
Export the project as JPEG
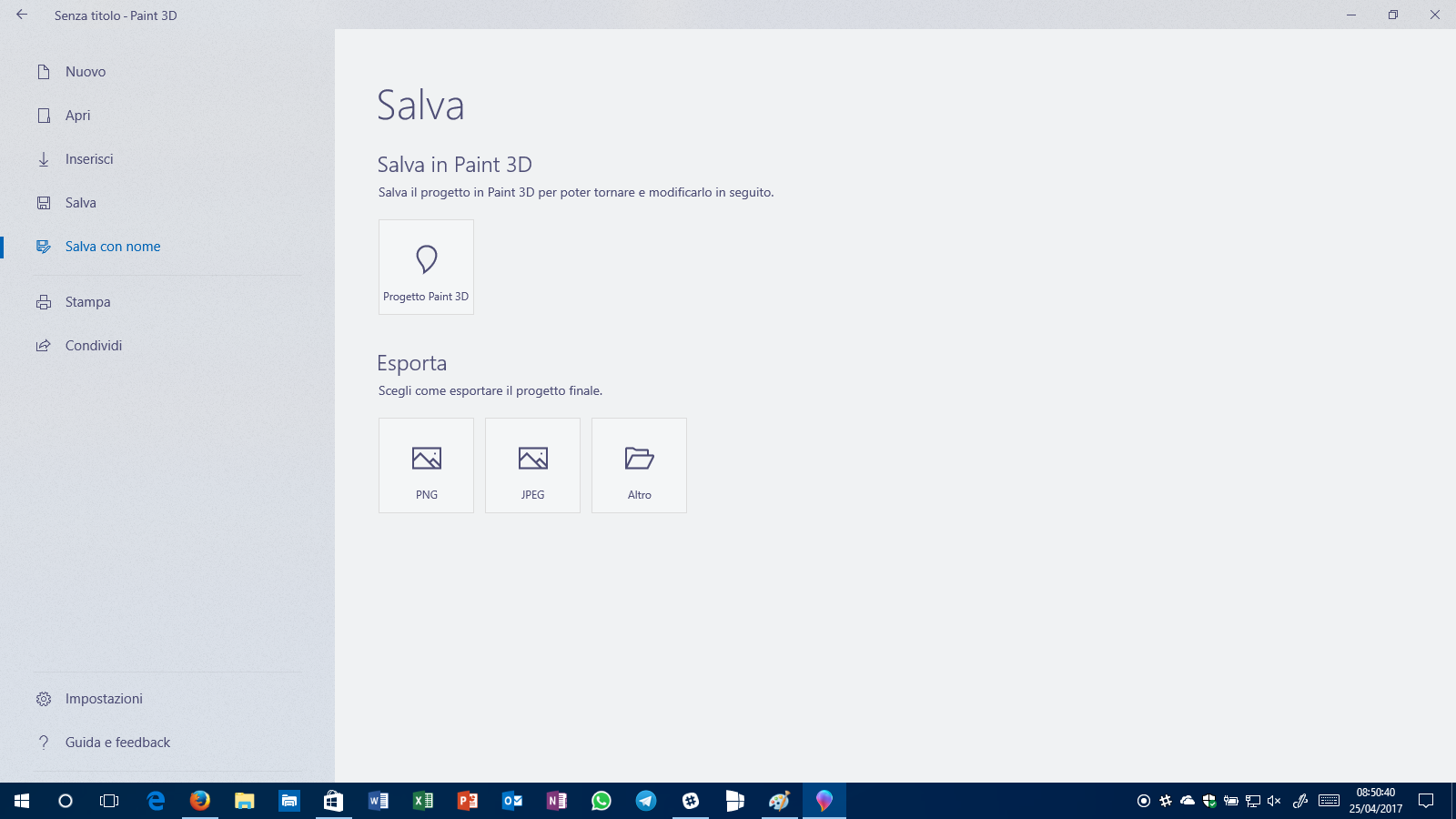[x=532, y=465]
